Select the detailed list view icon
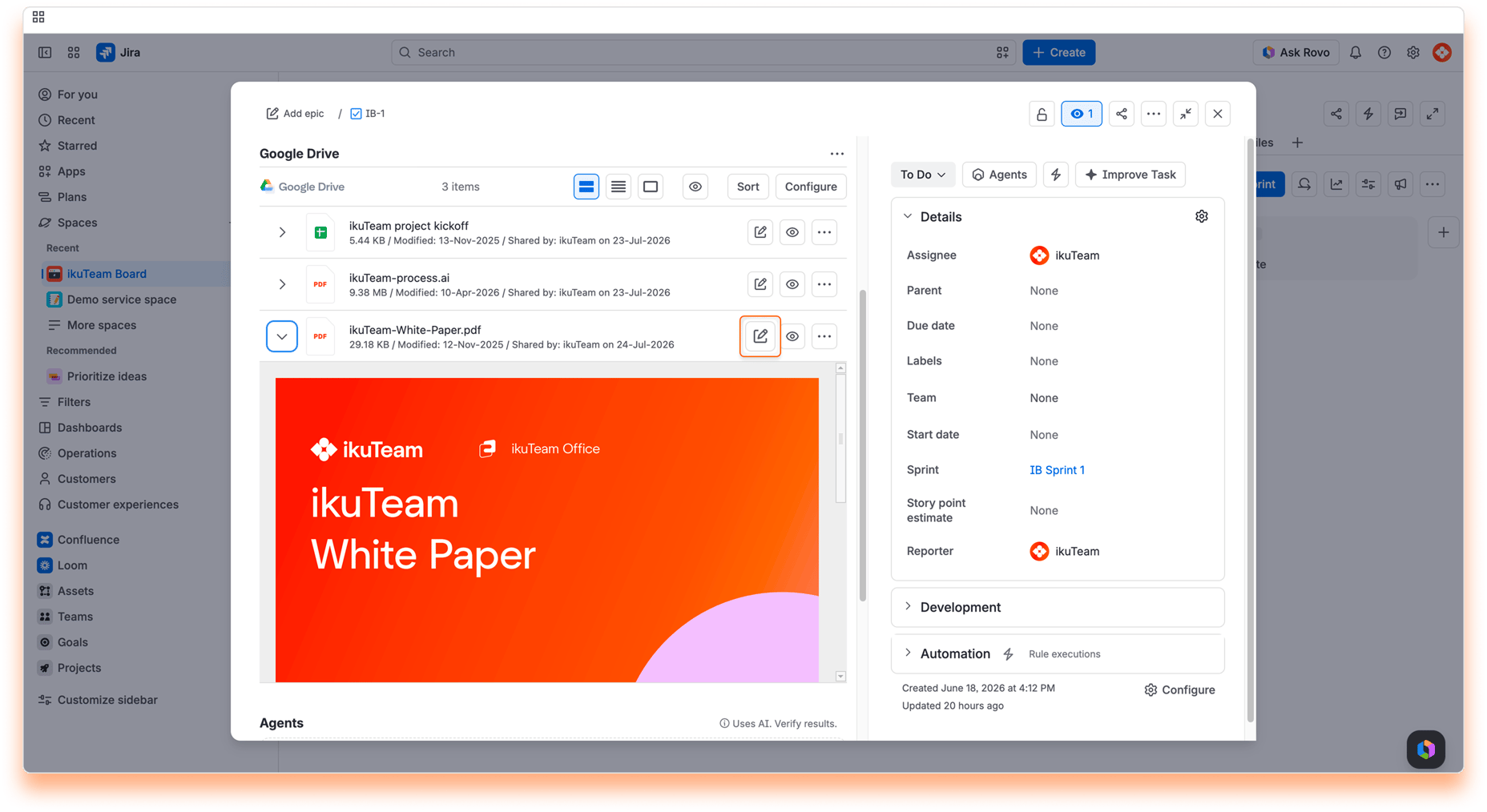Image resolution: width=1487 pixels, height=812 pixels. coord(586,187)
